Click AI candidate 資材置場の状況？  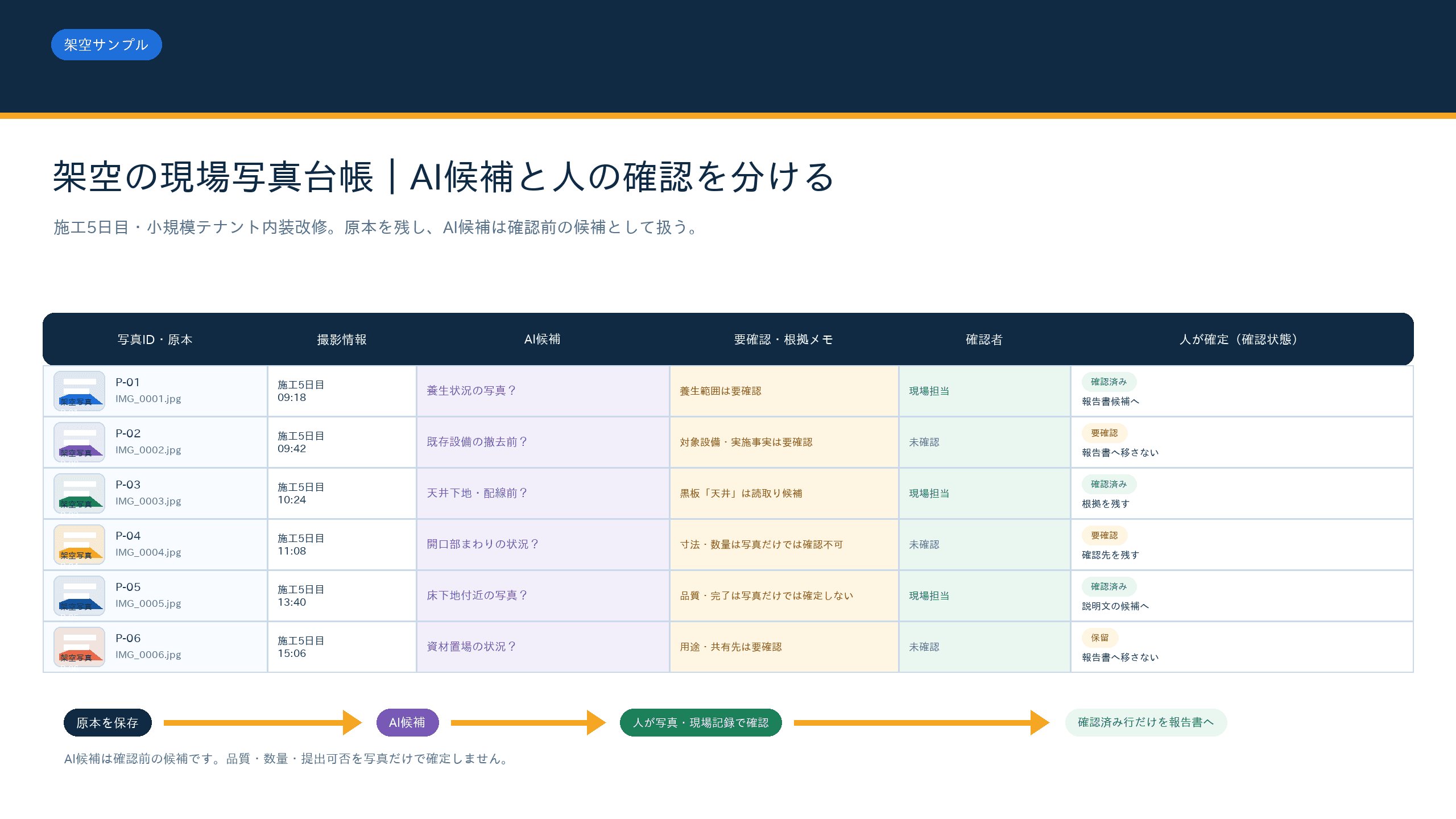(x=471, y=647)
